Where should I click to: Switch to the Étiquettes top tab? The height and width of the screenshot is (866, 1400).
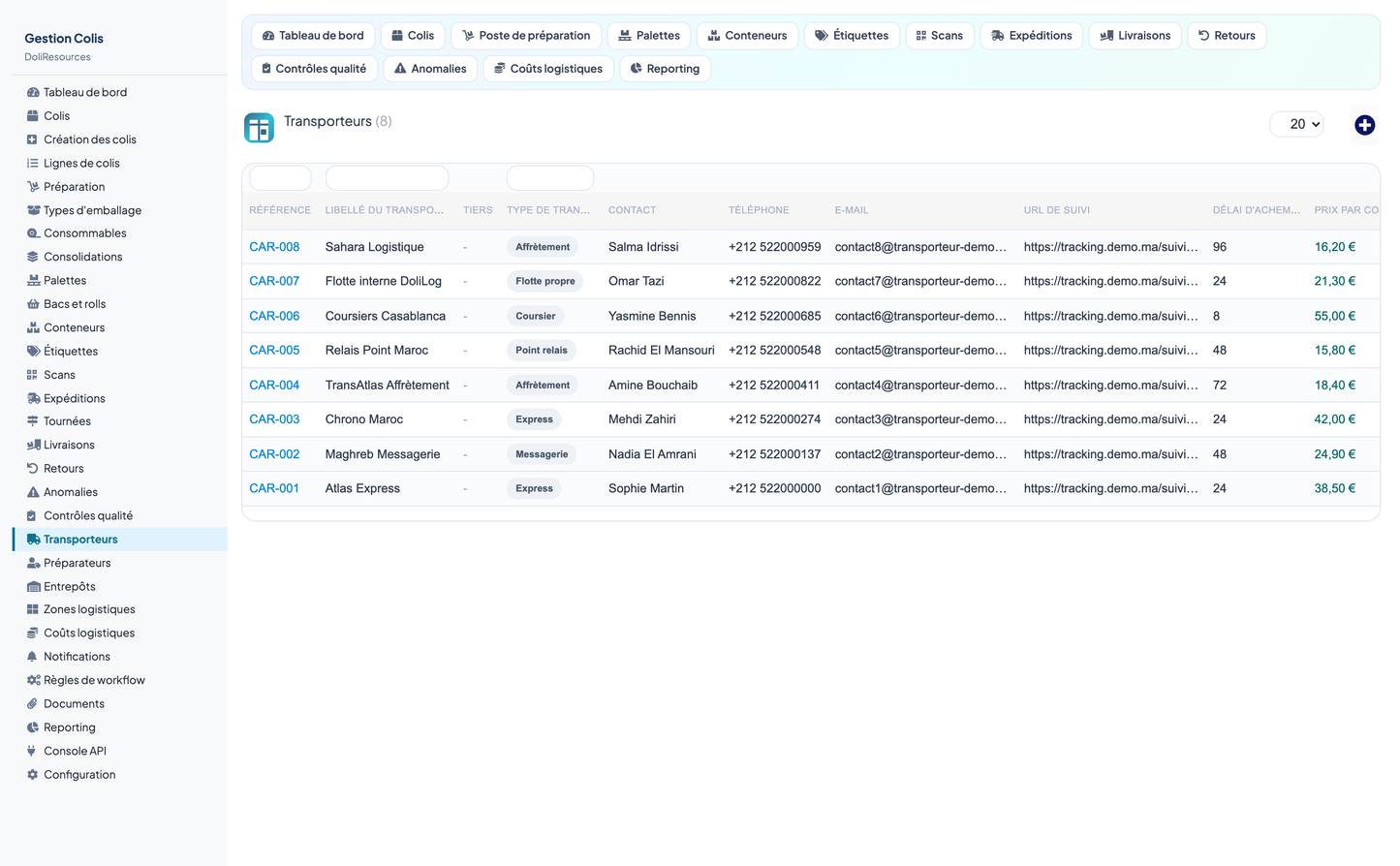[852, 36]
